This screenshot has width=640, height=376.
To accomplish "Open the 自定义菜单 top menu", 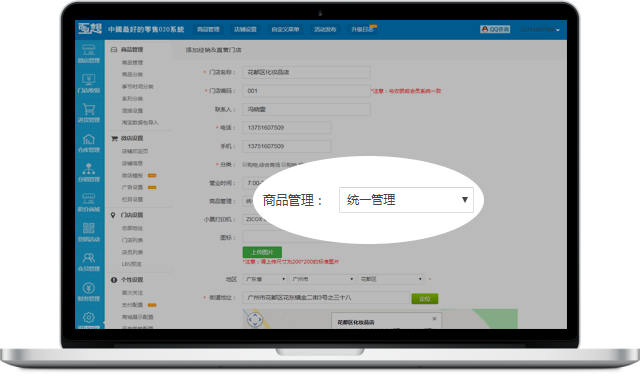I will 285,29.
